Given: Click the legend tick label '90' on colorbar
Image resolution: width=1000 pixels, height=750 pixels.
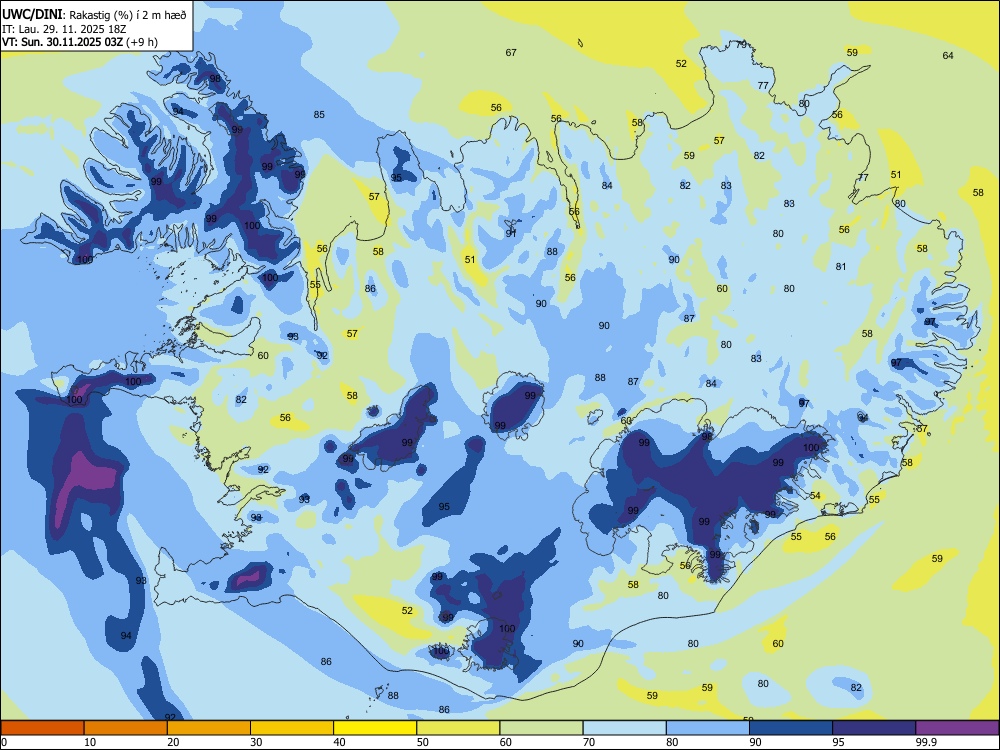Looking at the screenshot, I should click(x=756, y=742).
